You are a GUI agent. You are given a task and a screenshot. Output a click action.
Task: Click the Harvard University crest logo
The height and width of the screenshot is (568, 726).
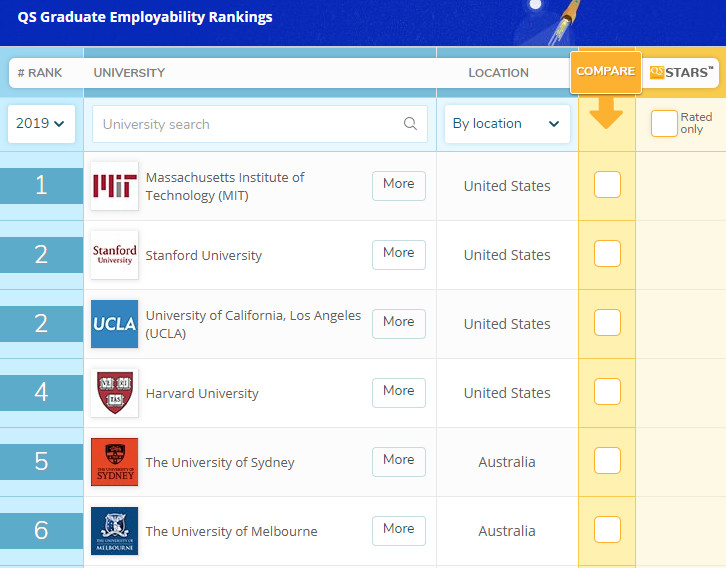[114, 393]
